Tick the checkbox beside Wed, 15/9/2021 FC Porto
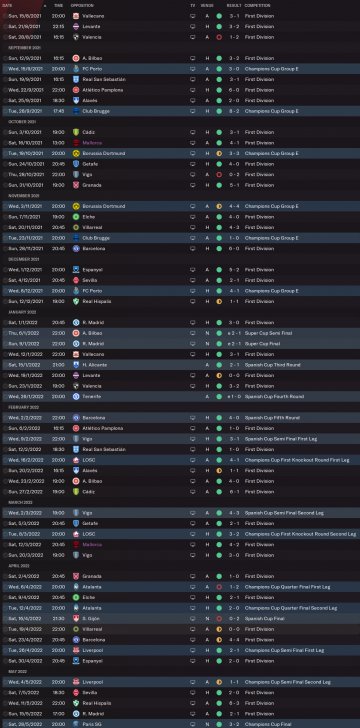The width and height of the screenshot is (360, 728). [5, 69]
